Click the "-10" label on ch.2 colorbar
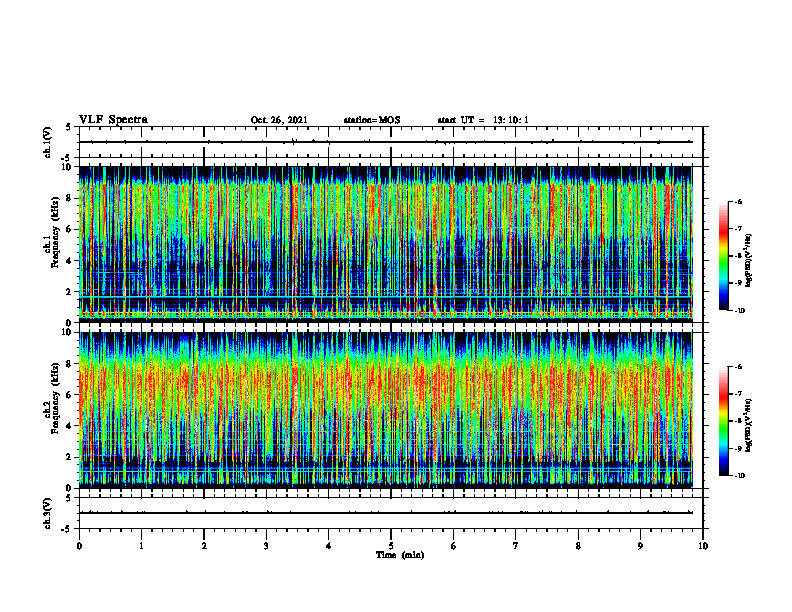Screen dimensions: 792x612 [x=739, y=475]
